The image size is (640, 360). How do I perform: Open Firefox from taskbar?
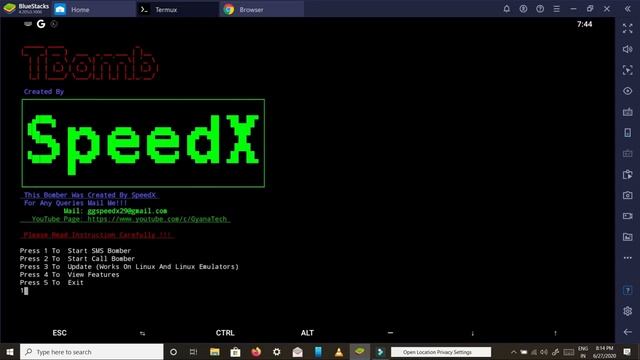pos(256,351)
